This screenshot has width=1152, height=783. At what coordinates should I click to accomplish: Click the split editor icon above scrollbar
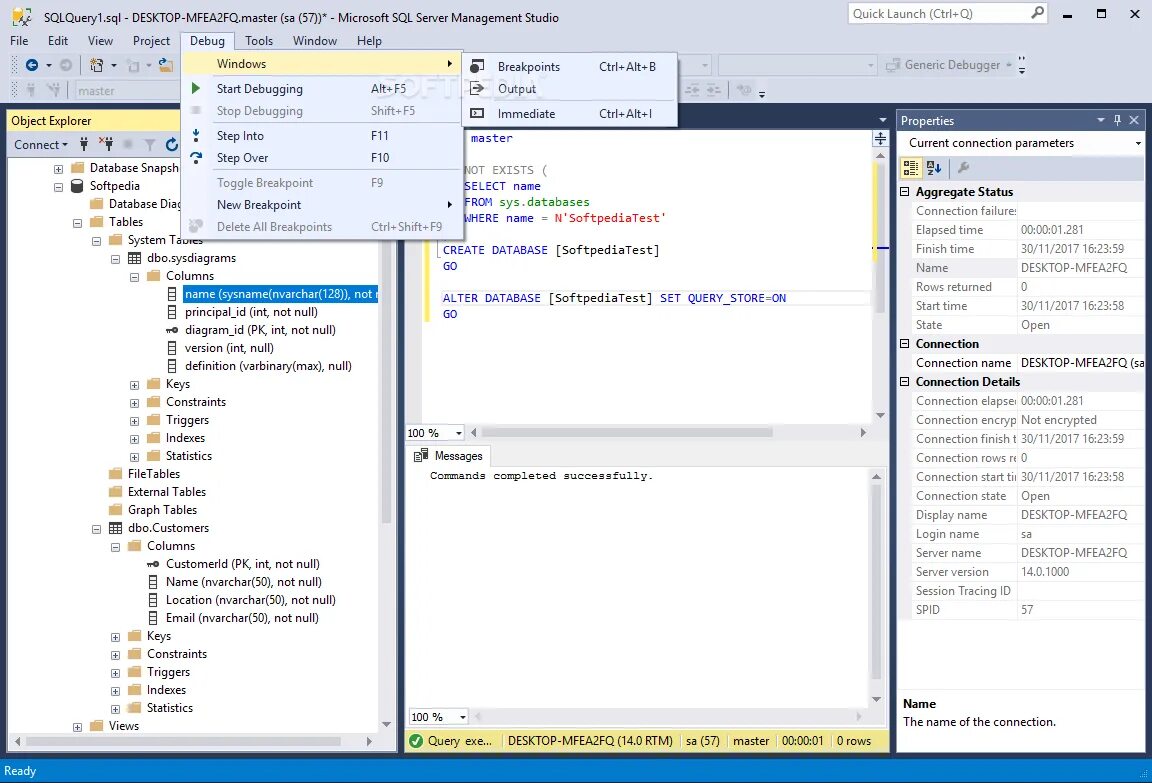pyautogui.click(x=880, y=138)
